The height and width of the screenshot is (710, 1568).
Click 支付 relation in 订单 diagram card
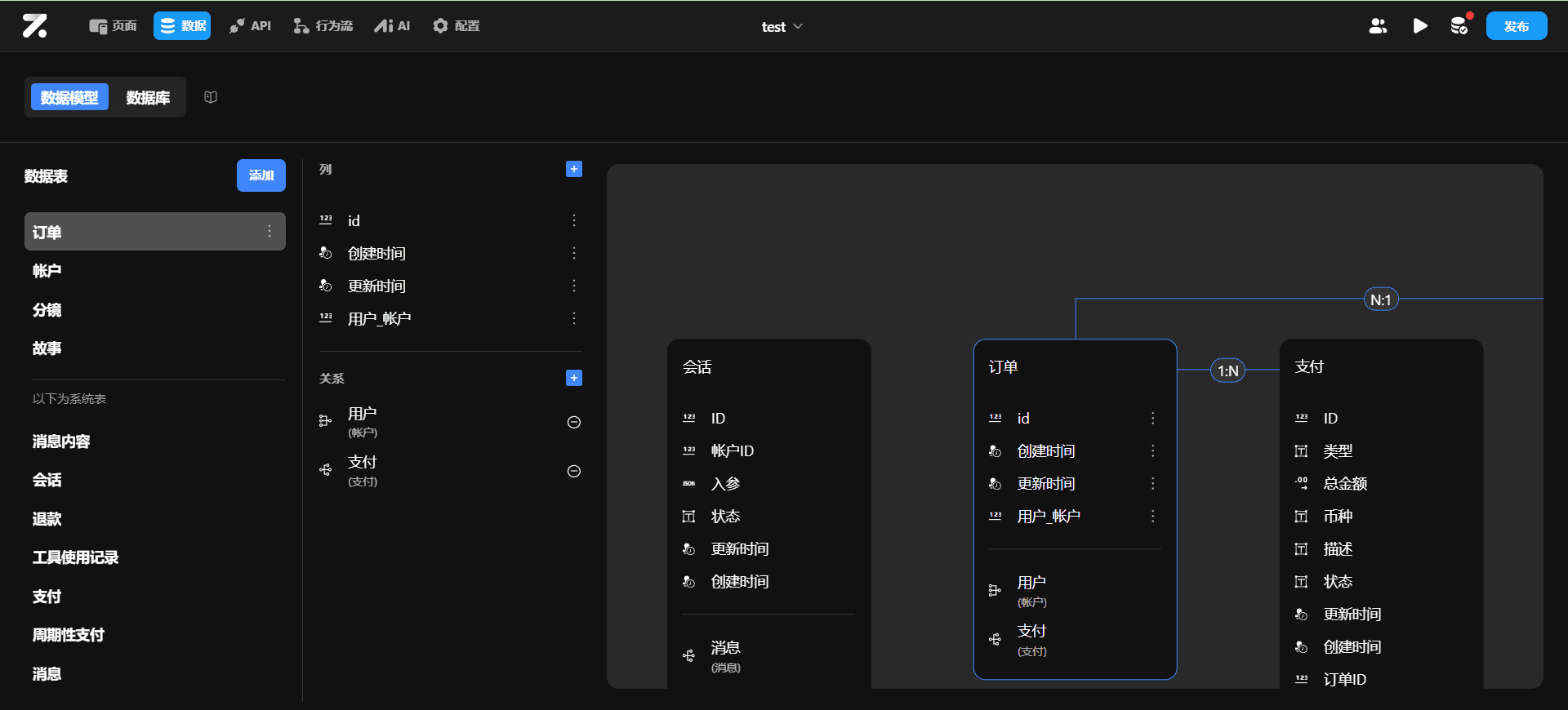(x=1075, y=640)
